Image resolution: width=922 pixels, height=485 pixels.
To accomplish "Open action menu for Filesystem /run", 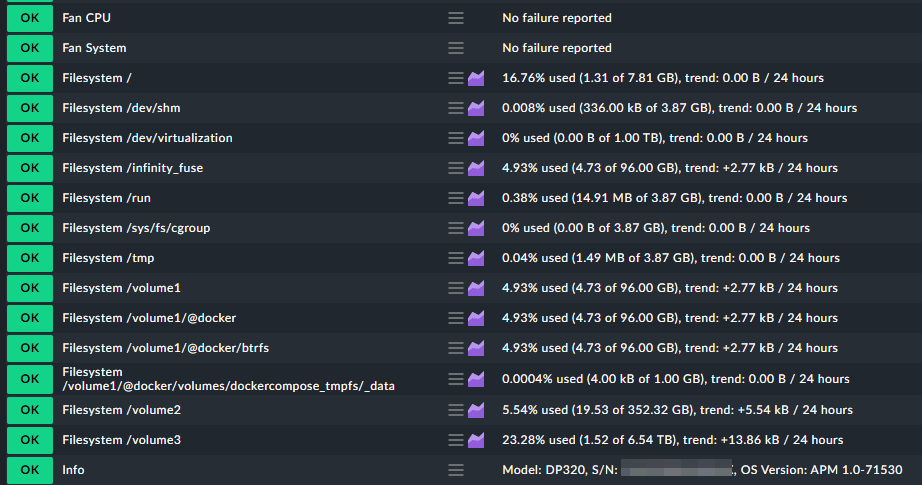I will coord(456,198).
